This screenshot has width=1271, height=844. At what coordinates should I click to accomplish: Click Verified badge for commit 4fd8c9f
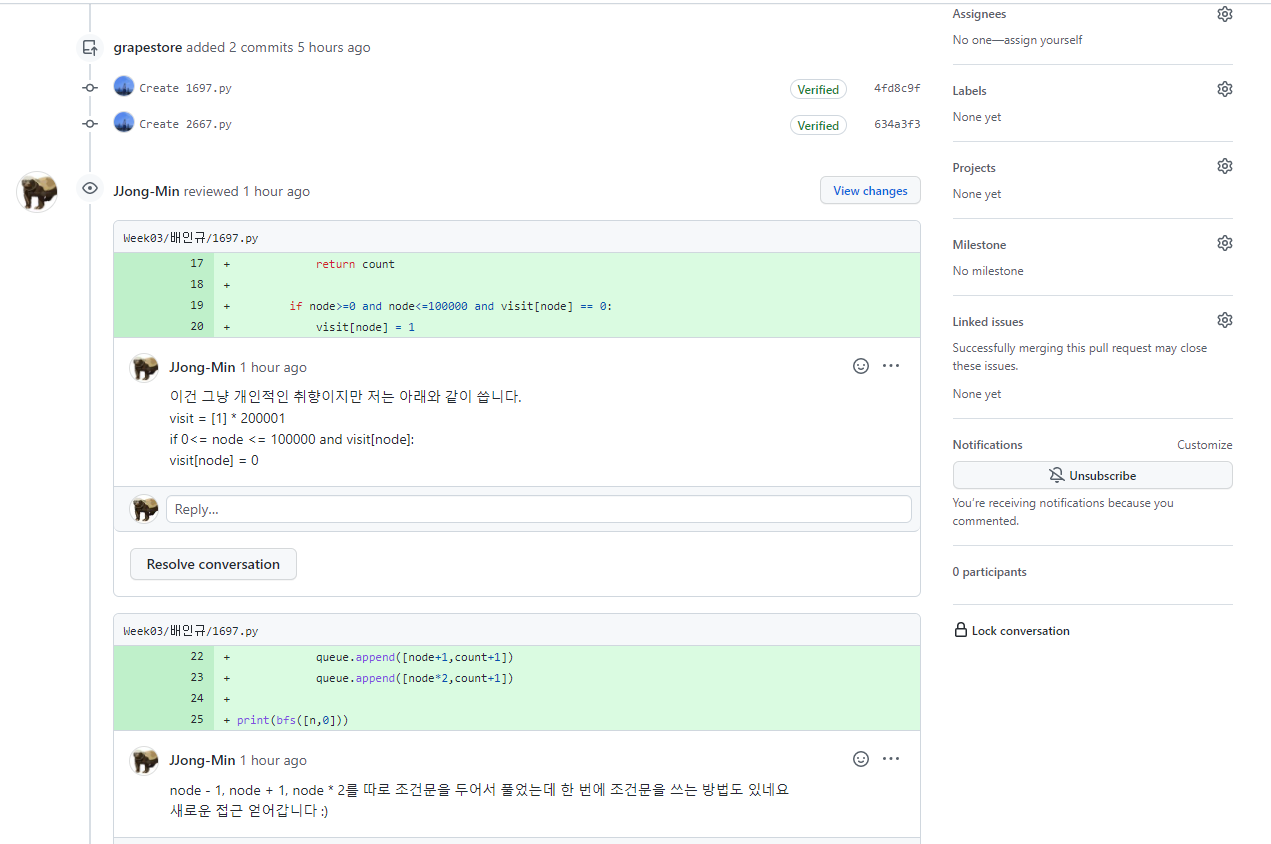(x=818, y=89)
